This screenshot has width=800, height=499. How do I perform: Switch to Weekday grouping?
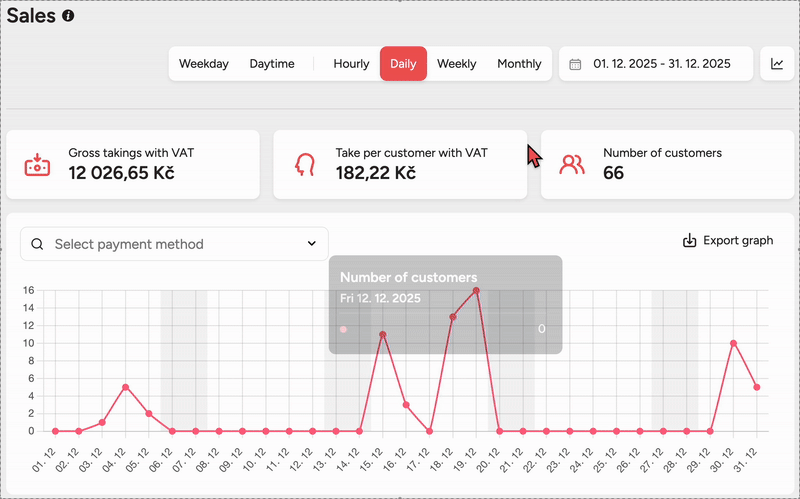(204, 64)
